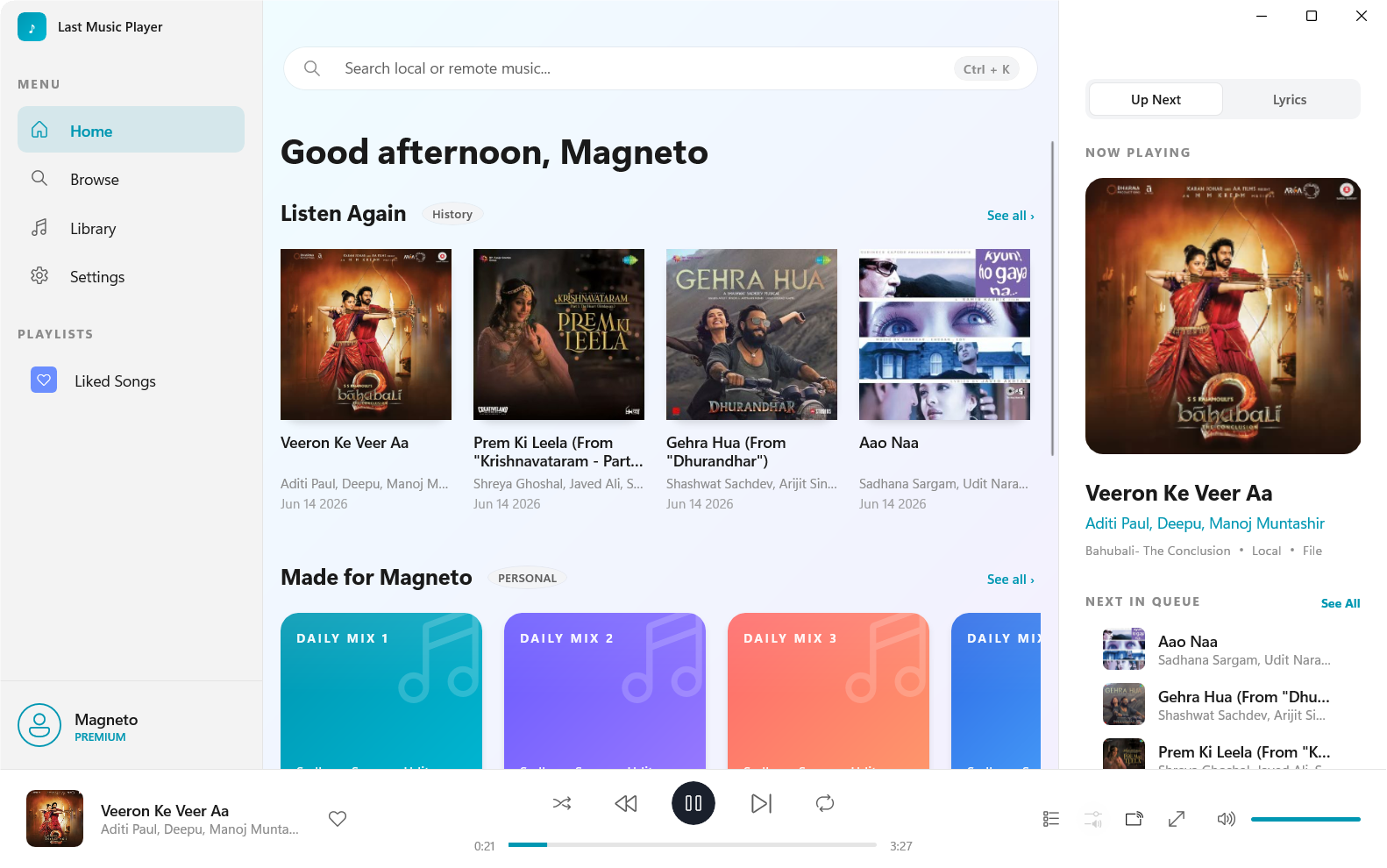Screen dimensions: 1387x868
Task: Click the Settings gear icon
Action: coord(39,275)
